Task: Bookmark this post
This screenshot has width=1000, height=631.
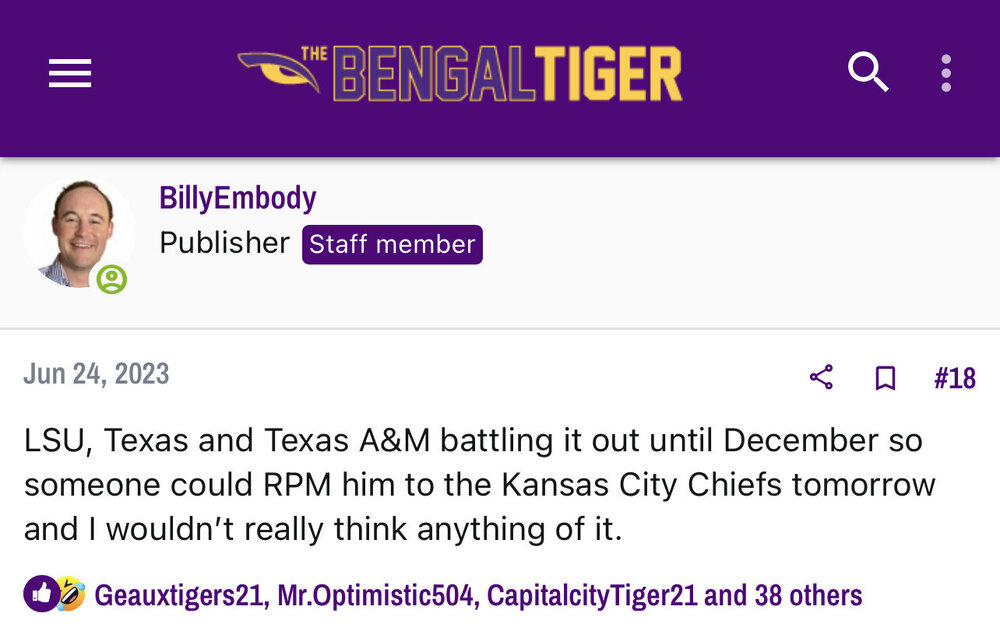Action: coord(885,377)
